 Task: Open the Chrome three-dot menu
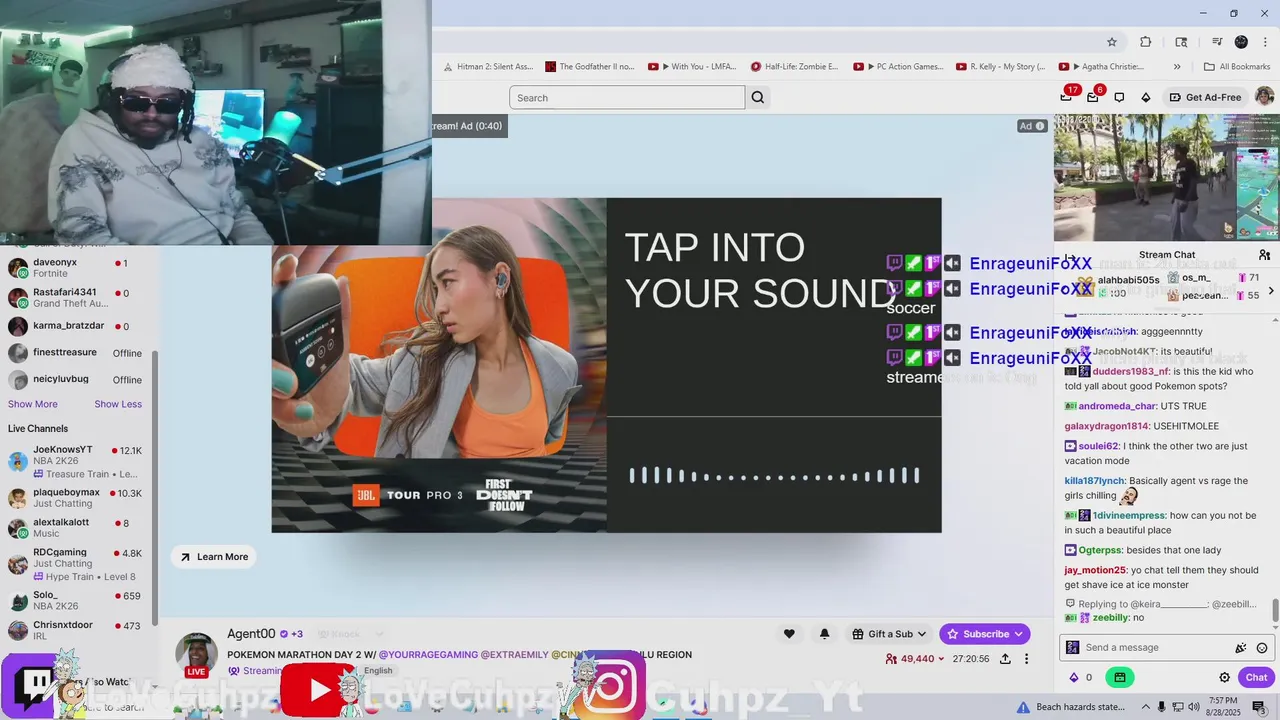pyautogui.click(x=1263, y=42)
